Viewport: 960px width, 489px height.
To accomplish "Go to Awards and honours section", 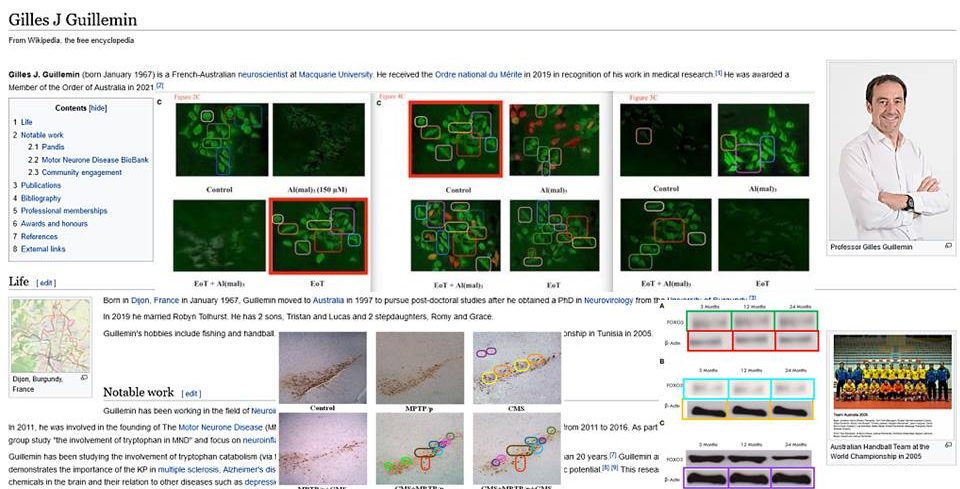I will coord(54,224).
